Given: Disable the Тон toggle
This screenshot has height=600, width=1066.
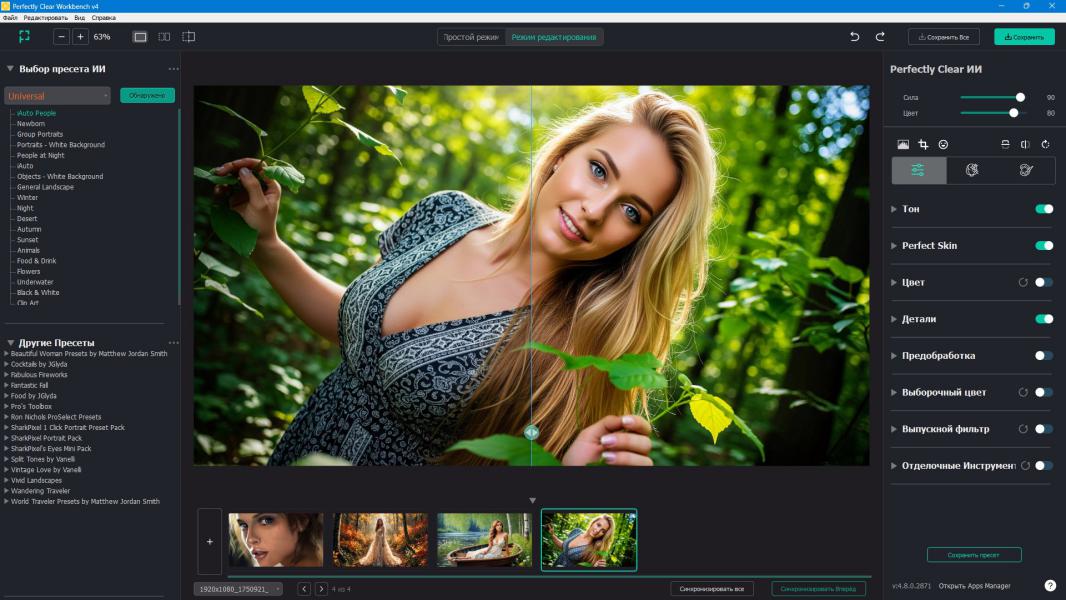Looking at the screenshot, I should tap(1043, 209).
